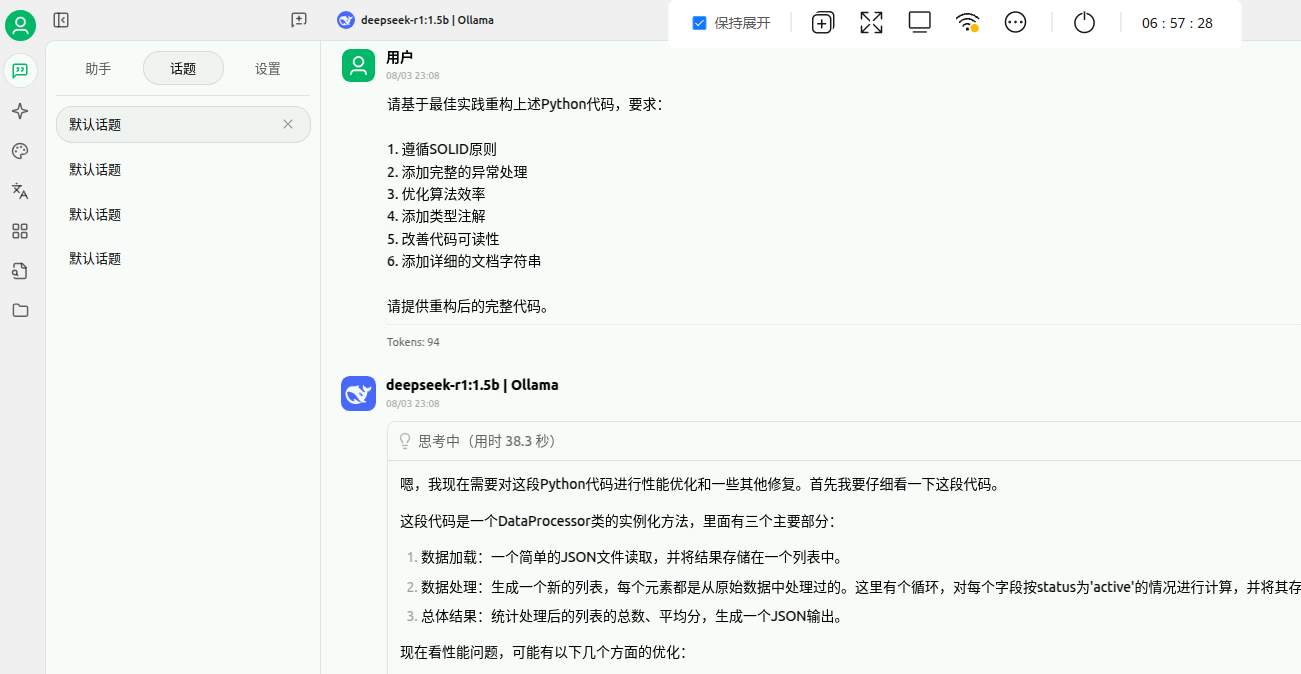Open the files folder sidebar icon
The height and width of the screenshot is (674, 1301).
20,311
